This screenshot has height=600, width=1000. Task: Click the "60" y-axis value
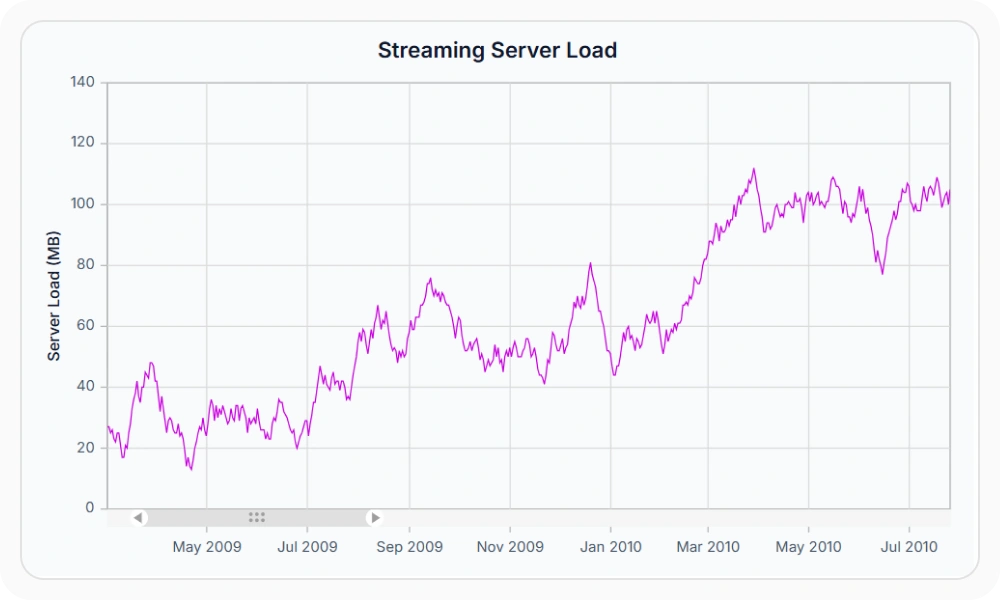coord(85,325)
